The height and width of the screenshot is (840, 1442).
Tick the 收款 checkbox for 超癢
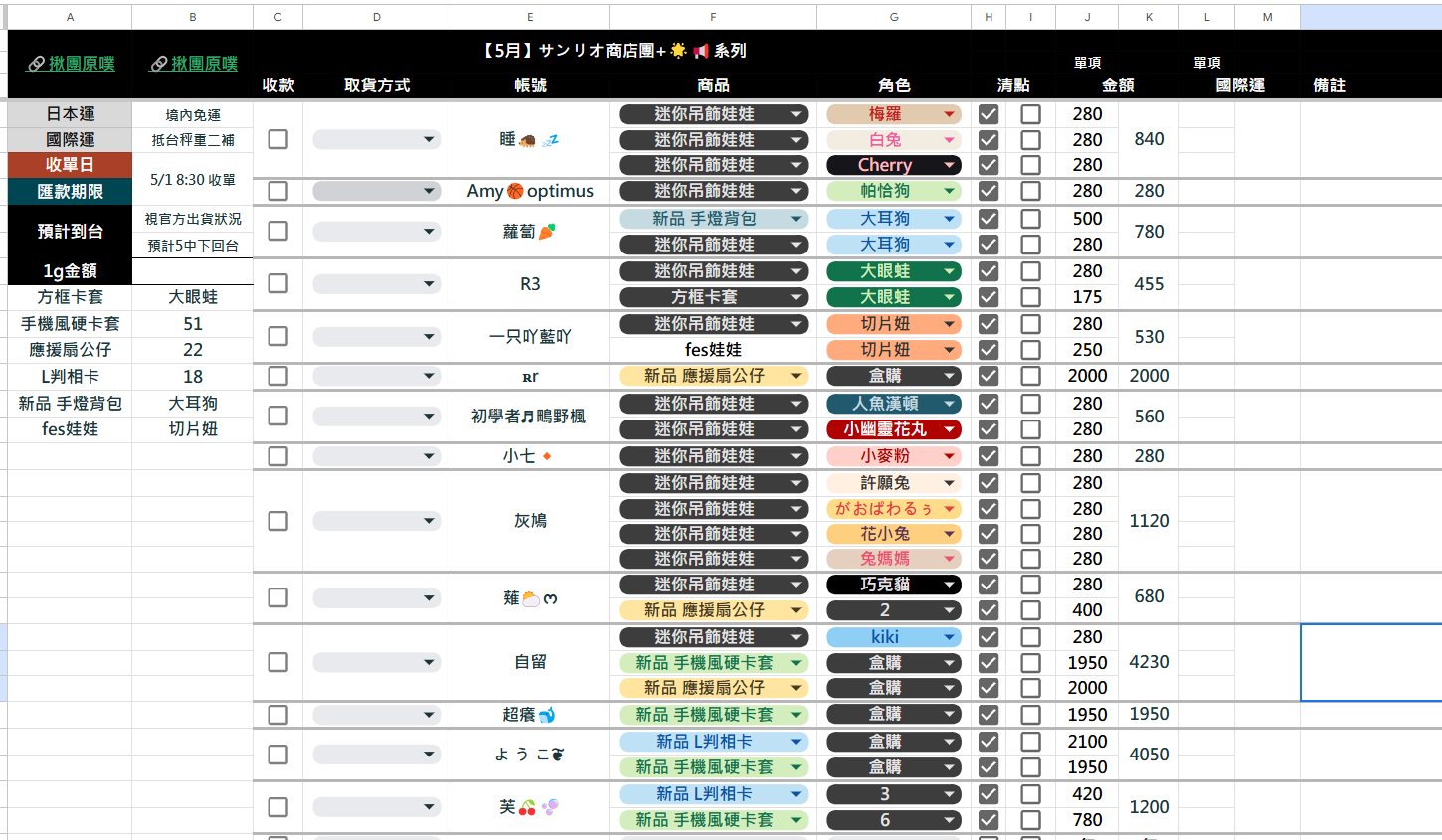pos(278,715)
